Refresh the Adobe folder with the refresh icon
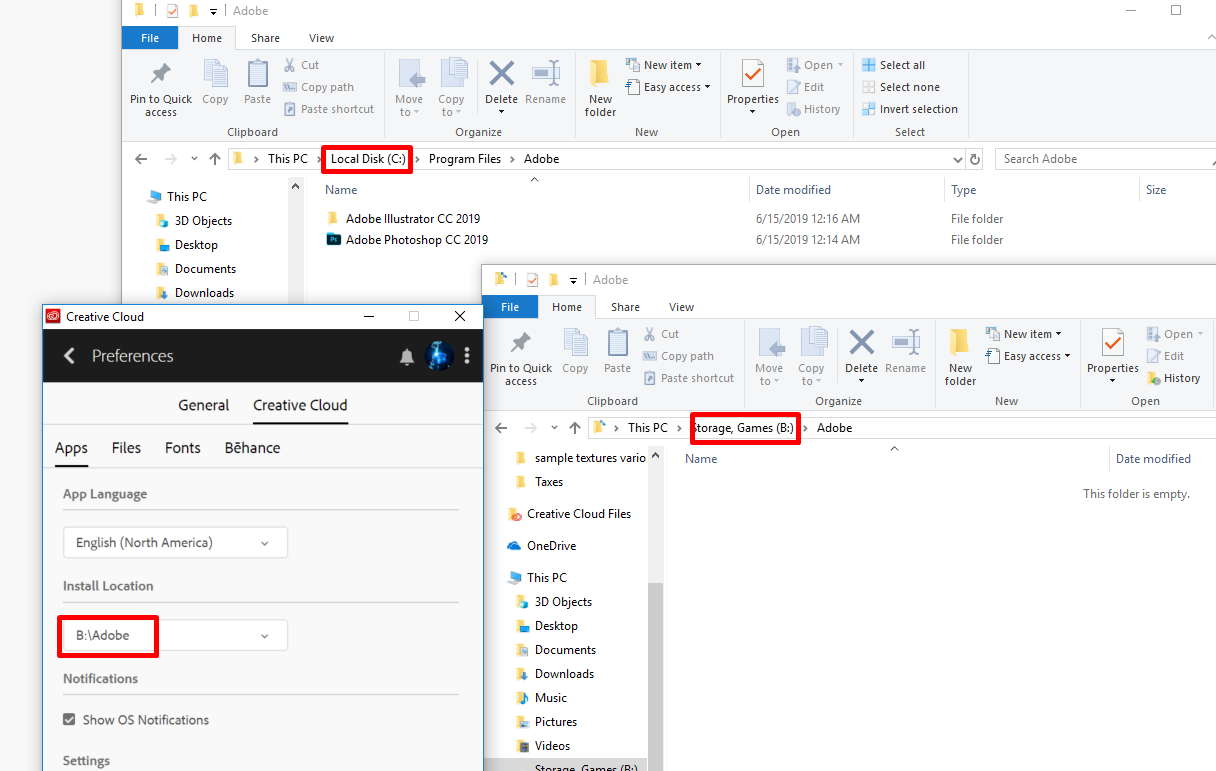Screen dimensions: 1216x771 coord(975,158)
